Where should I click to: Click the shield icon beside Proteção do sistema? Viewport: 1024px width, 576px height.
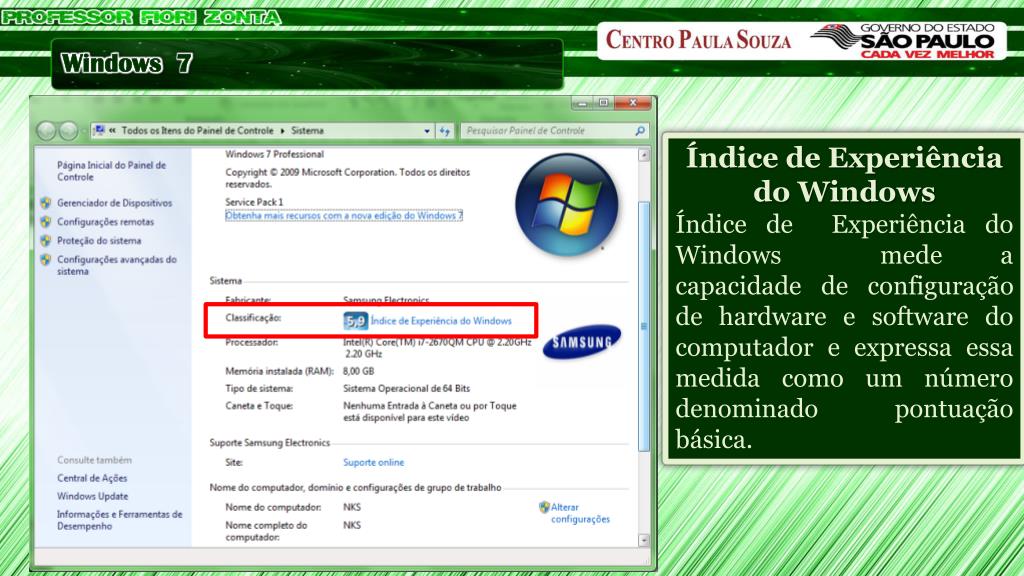click(x=45, y=241)
